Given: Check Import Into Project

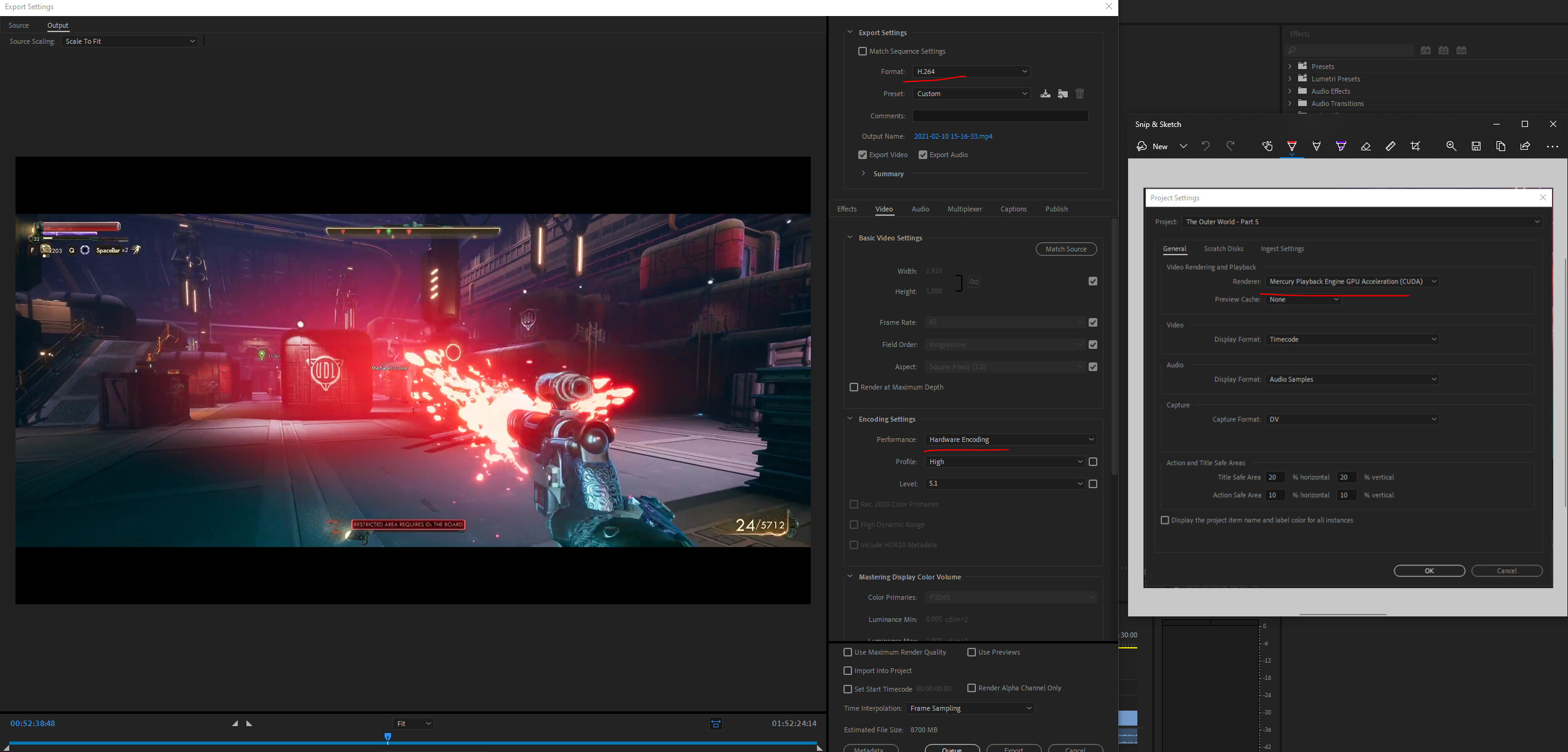Looking at the screenshot, I should [x=848, y=671].
